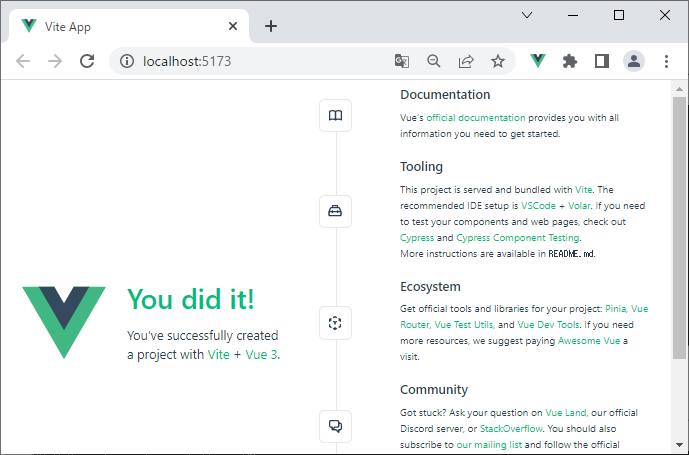689x455 pixels.
Task: Open the Vue Land link
Action: [x=566, y=413]
